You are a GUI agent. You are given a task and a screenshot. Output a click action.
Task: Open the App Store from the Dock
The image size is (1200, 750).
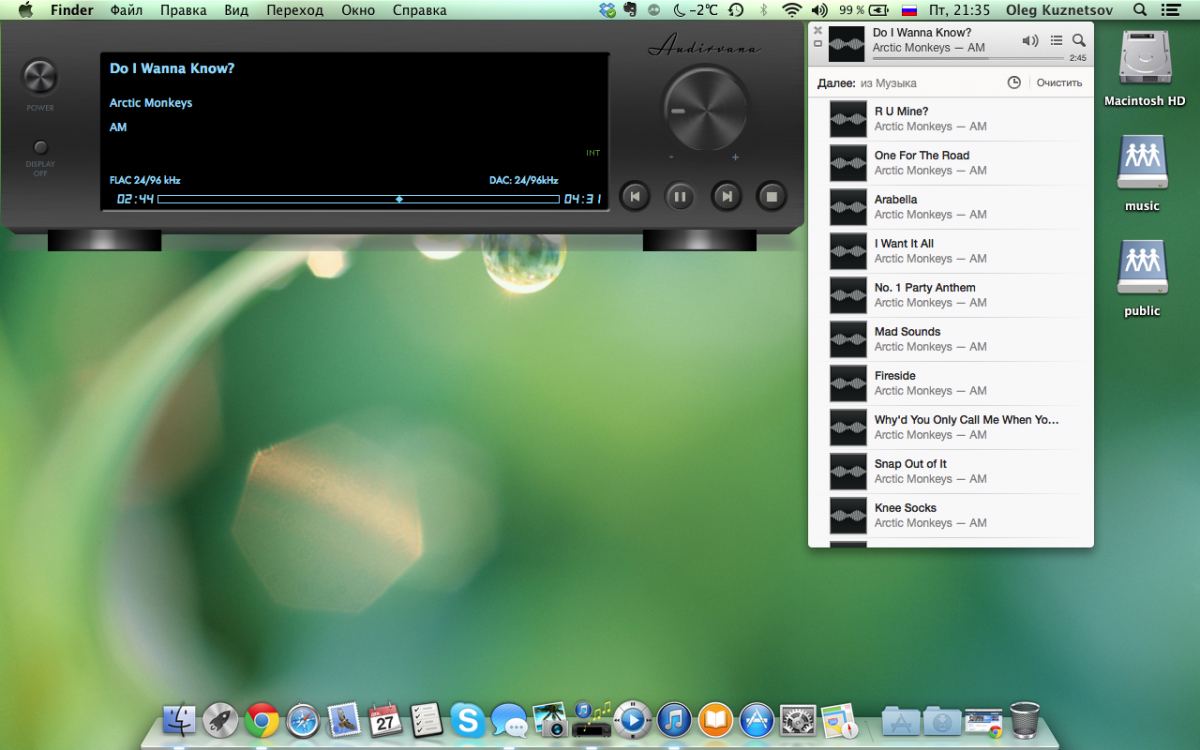point(756,719)
